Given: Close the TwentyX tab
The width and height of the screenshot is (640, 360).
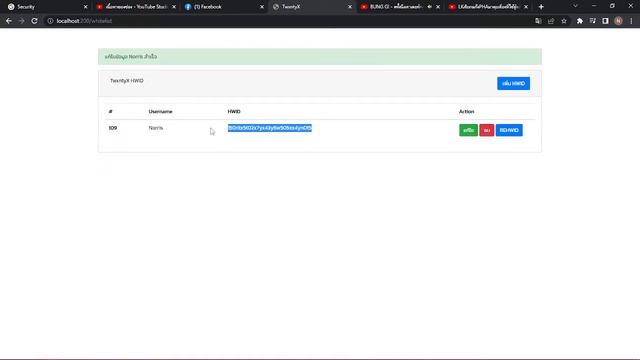Looking at the screenshot, I should point(350,7).
